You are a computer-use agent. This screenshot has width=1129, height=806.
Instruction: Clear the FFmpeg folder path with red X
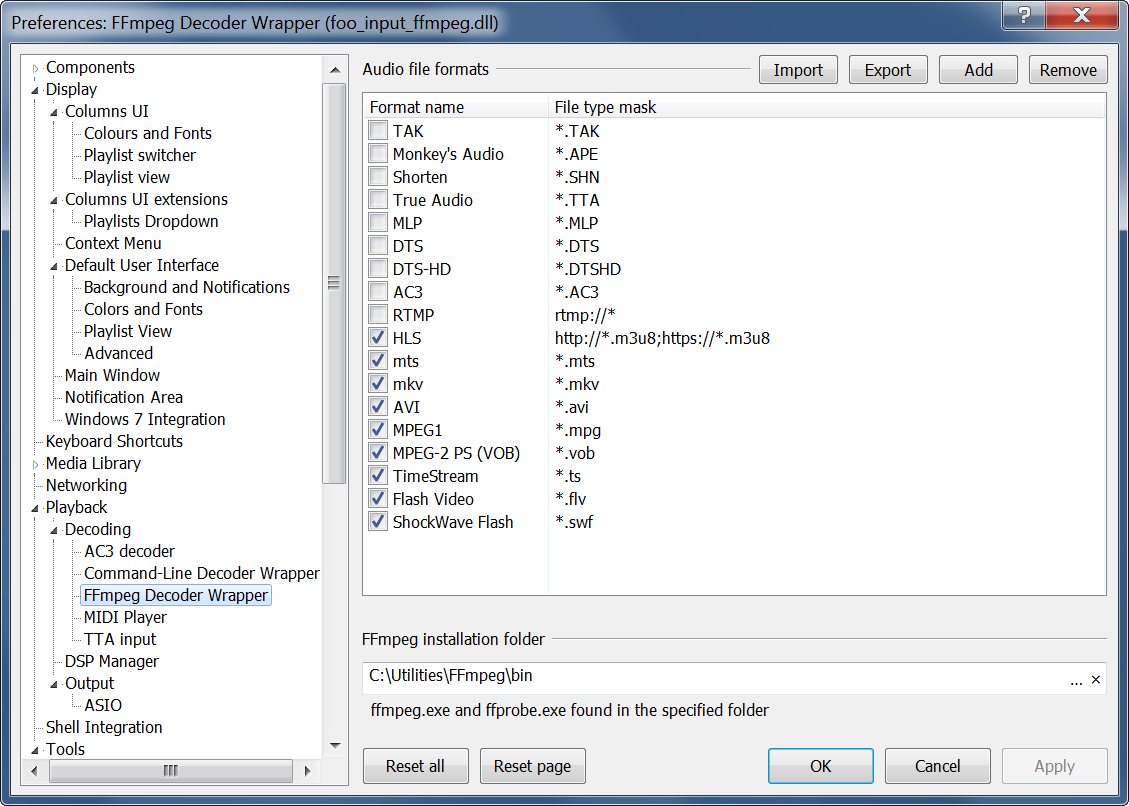click(1095, 680)
